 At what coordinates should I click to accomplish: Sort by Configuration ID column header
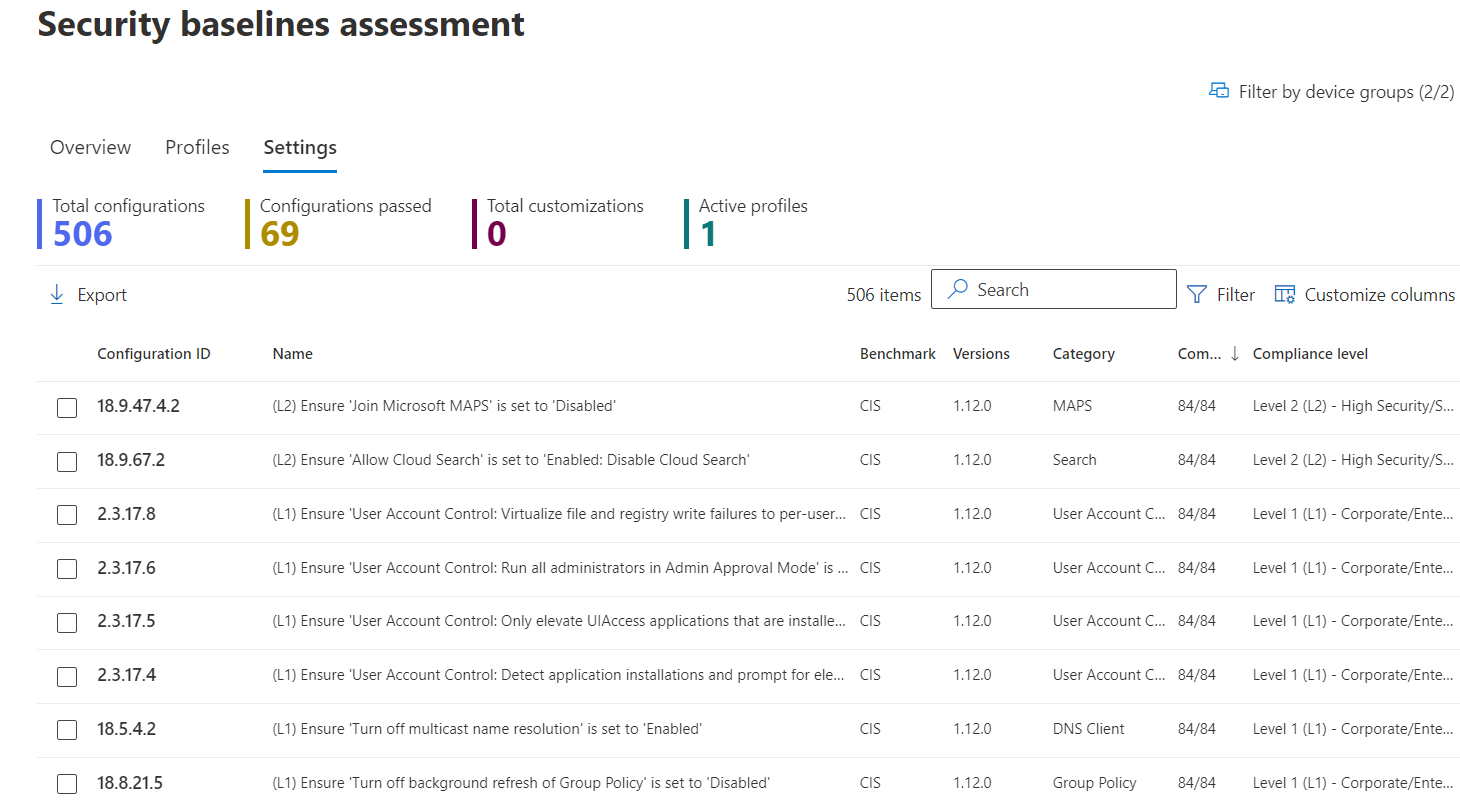pyautogui.click(x=153, y=354)
